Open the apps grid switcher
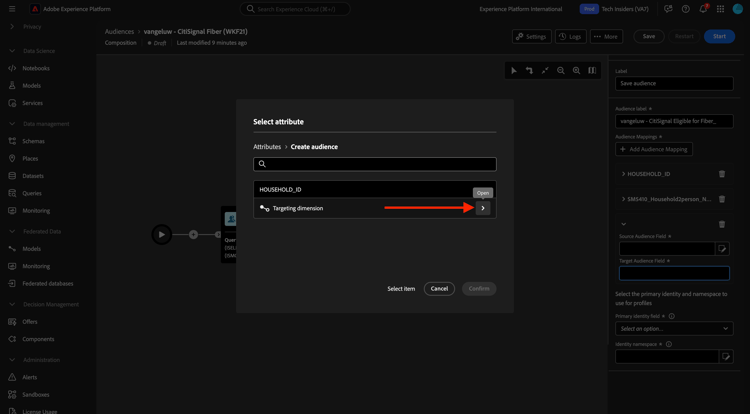 (x=720, y=9)
